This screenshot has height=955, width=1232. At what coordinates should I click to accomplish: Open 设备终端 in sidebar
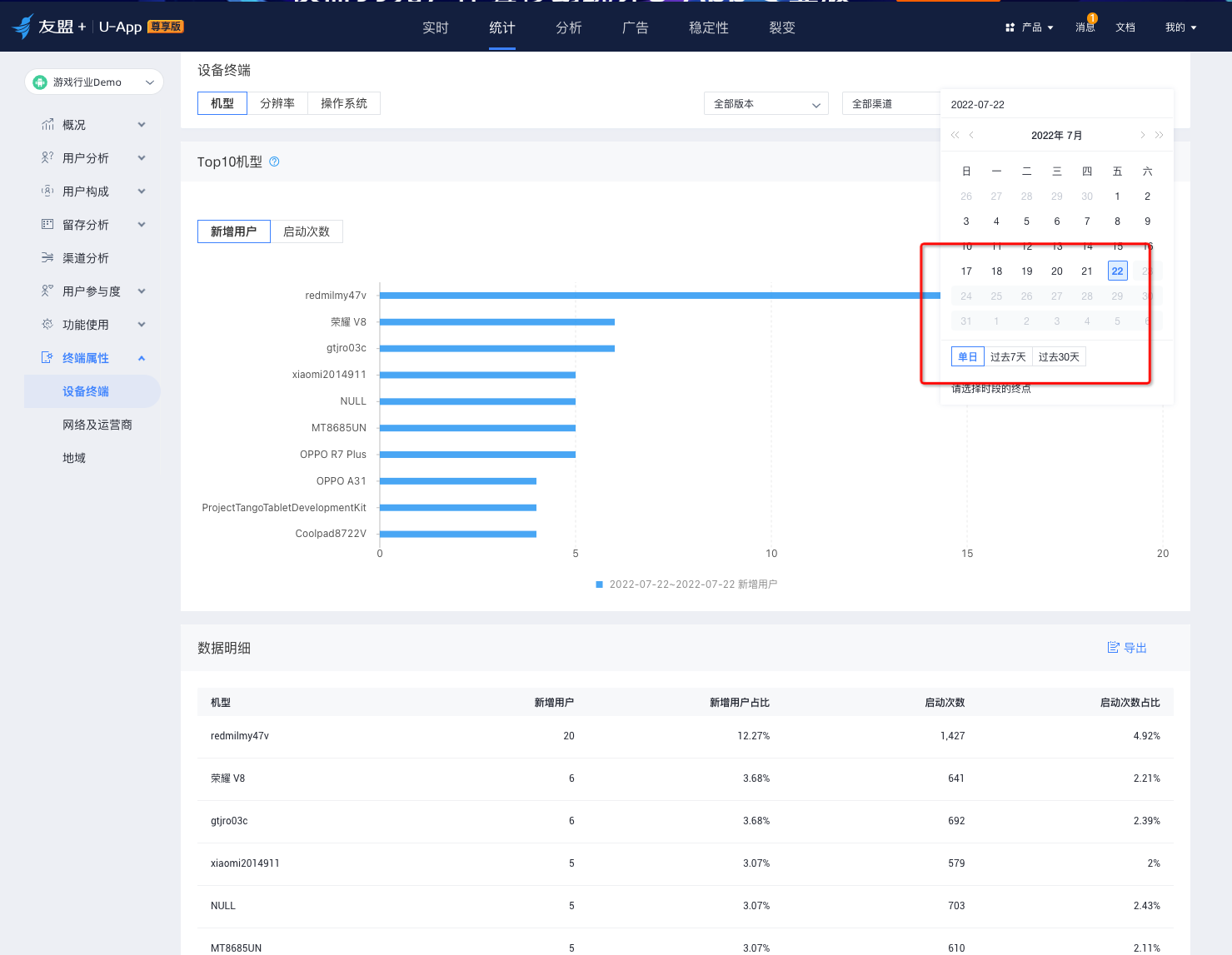pyautogui.click(x=92, y=391)
